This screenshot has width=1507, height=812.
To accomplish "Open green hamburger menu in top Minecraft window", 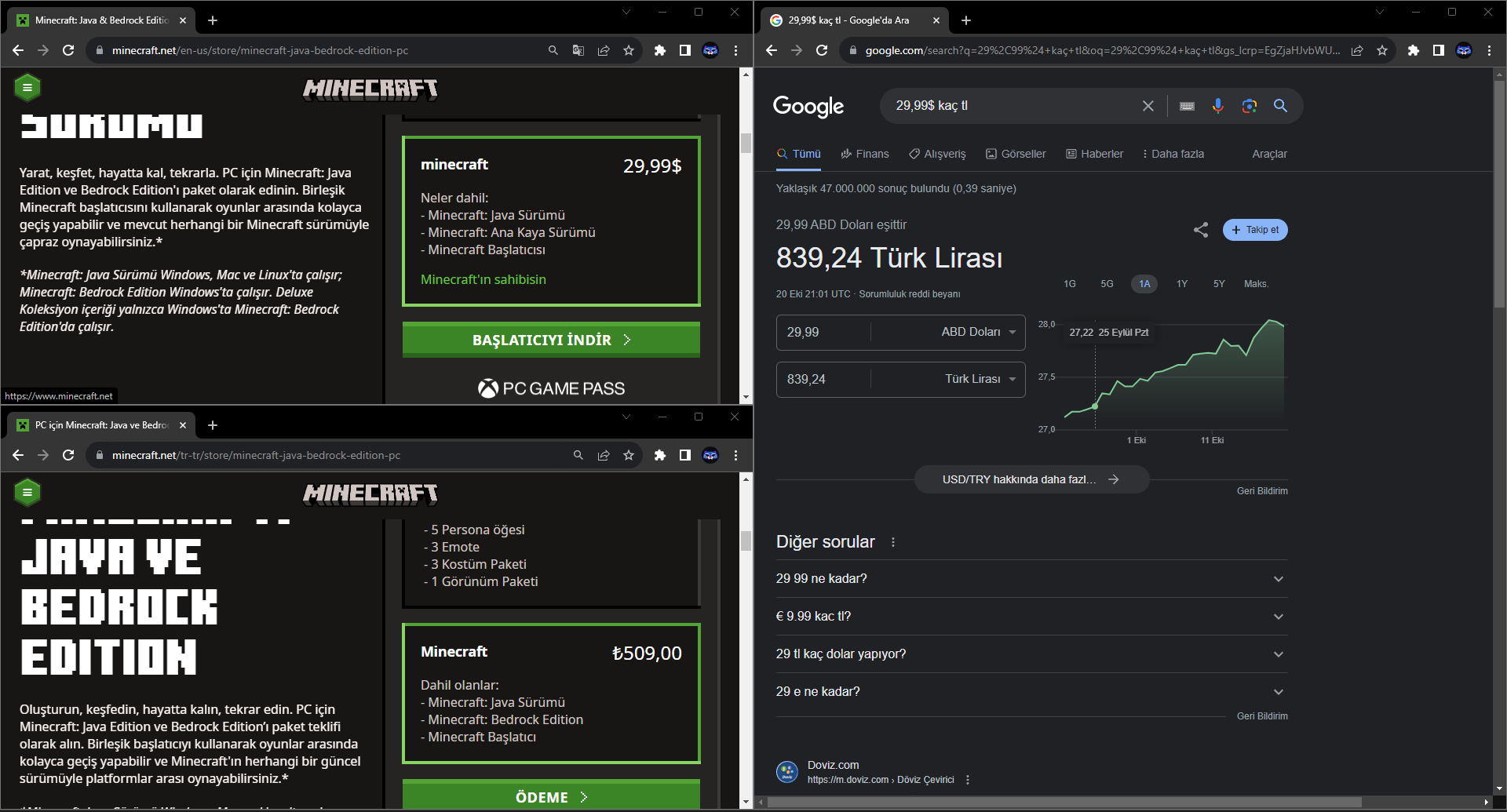I will (27, 88).
